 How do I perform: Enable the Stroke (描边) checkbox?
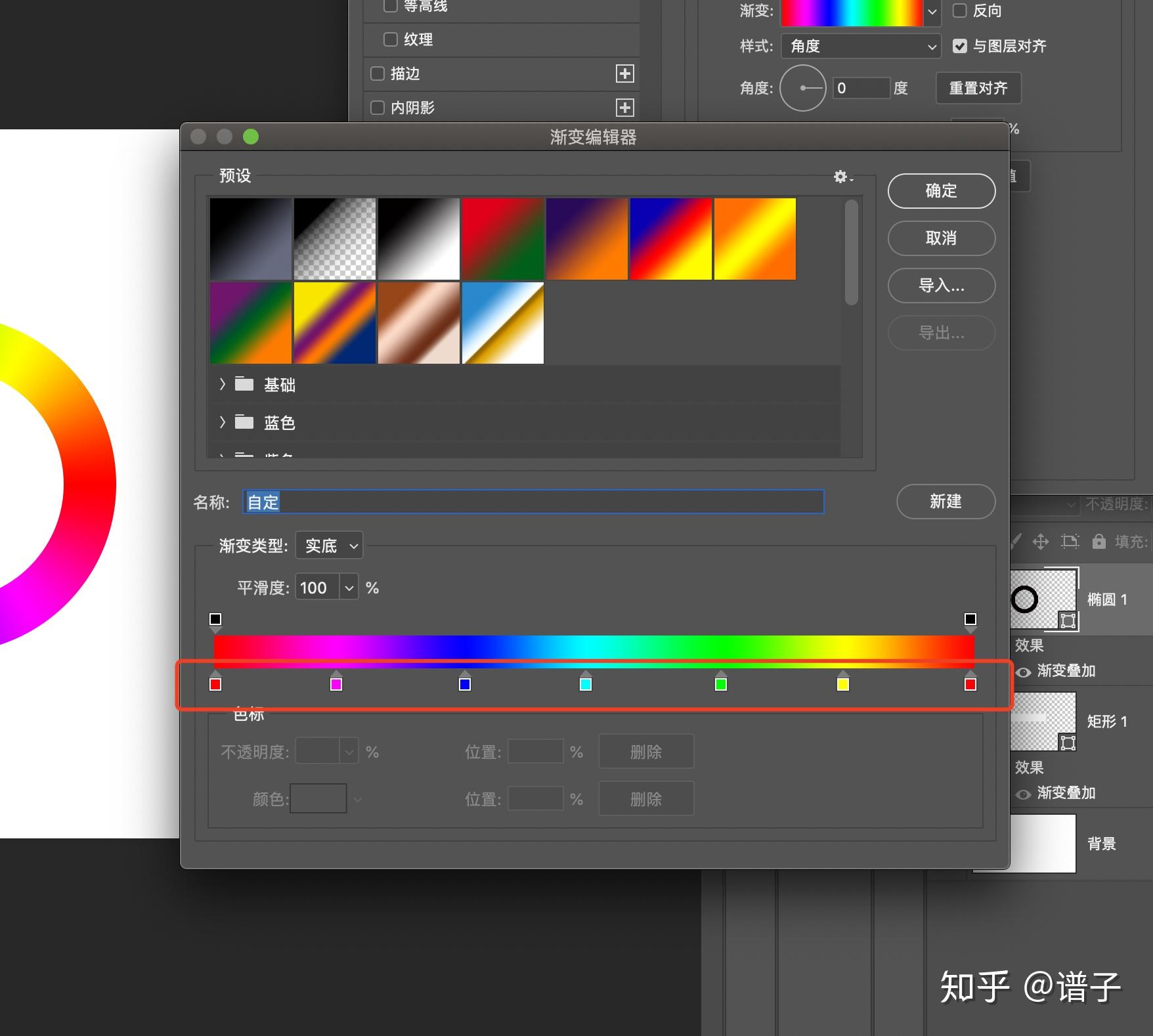click(378, 74)
